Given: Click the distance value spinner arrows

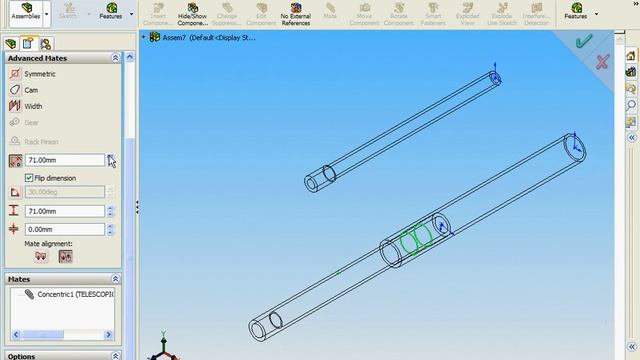Looking at the screenshot, I should 110,160.
